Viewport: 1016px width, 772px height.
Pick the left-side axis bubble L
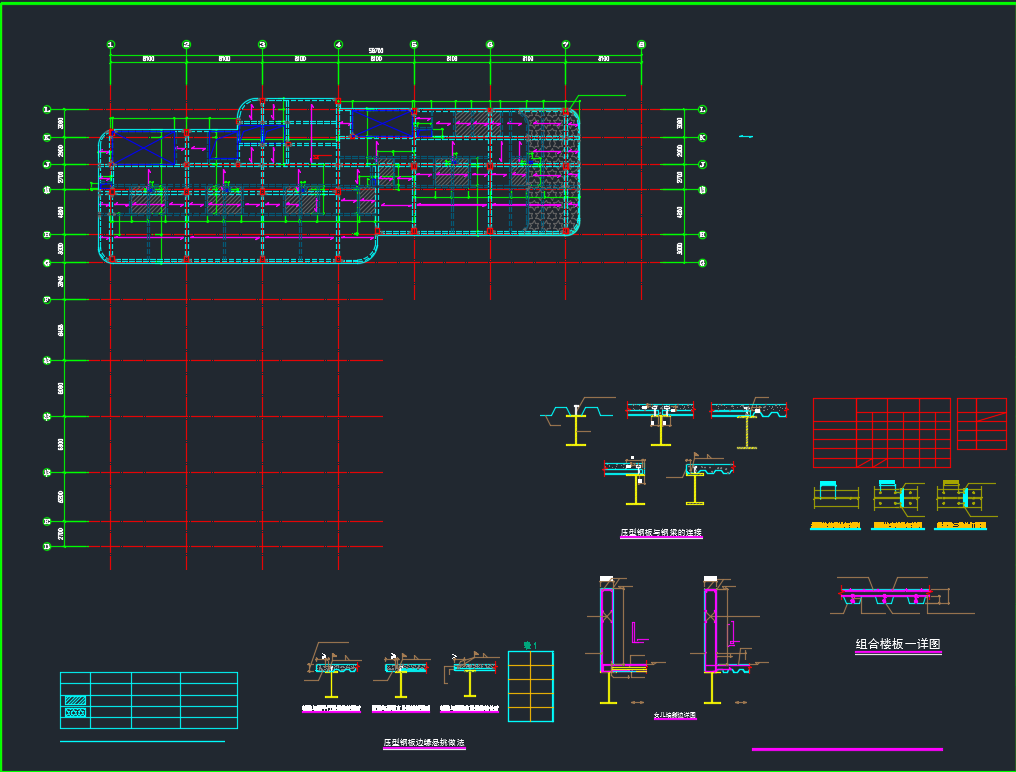(47, 110)
